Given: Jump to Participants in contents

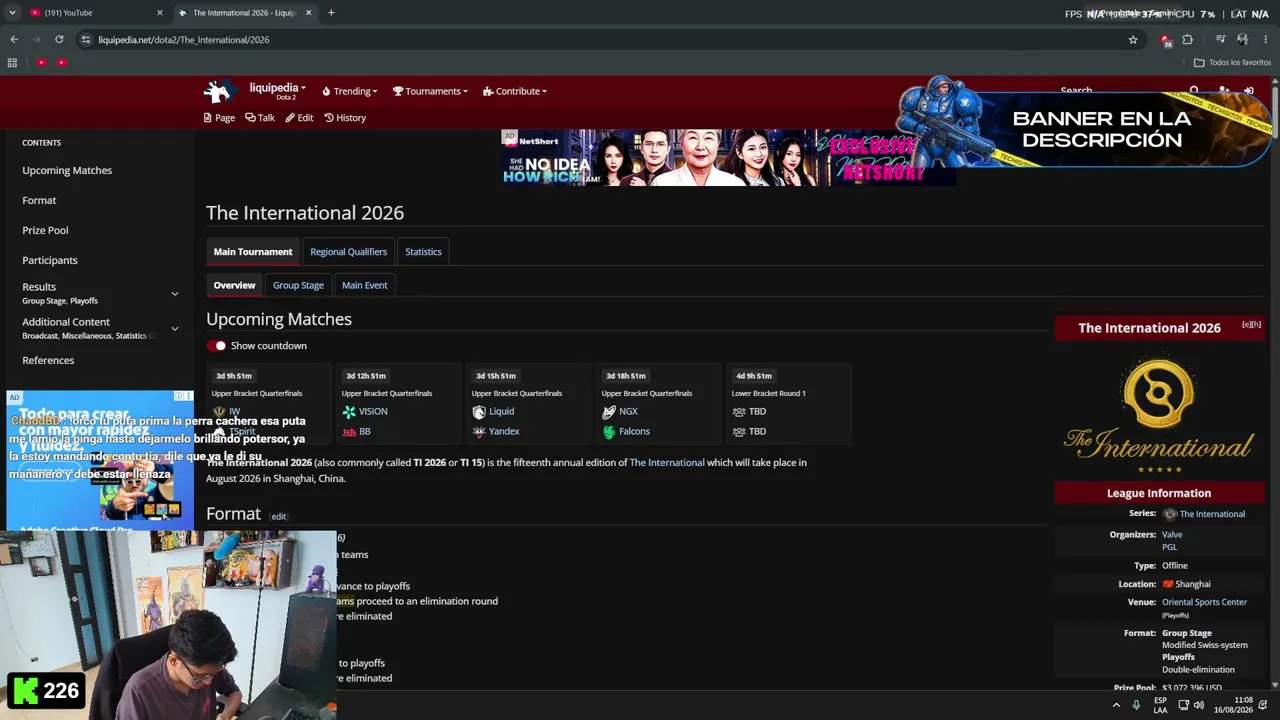Looking at the screenshot, I should pyautogui.click(x=50, y=260).
